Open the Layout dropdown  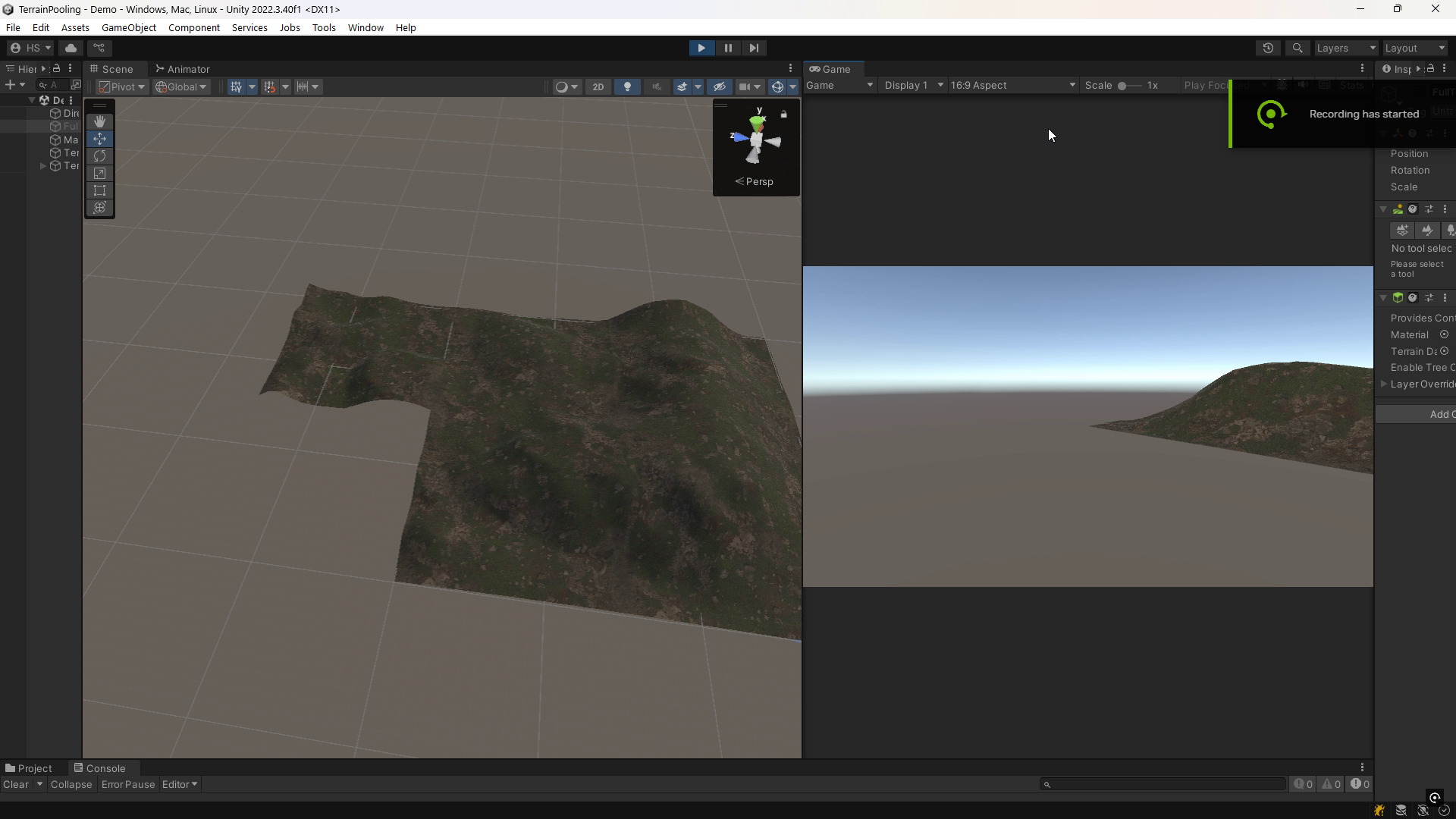tap(1415, 48)
